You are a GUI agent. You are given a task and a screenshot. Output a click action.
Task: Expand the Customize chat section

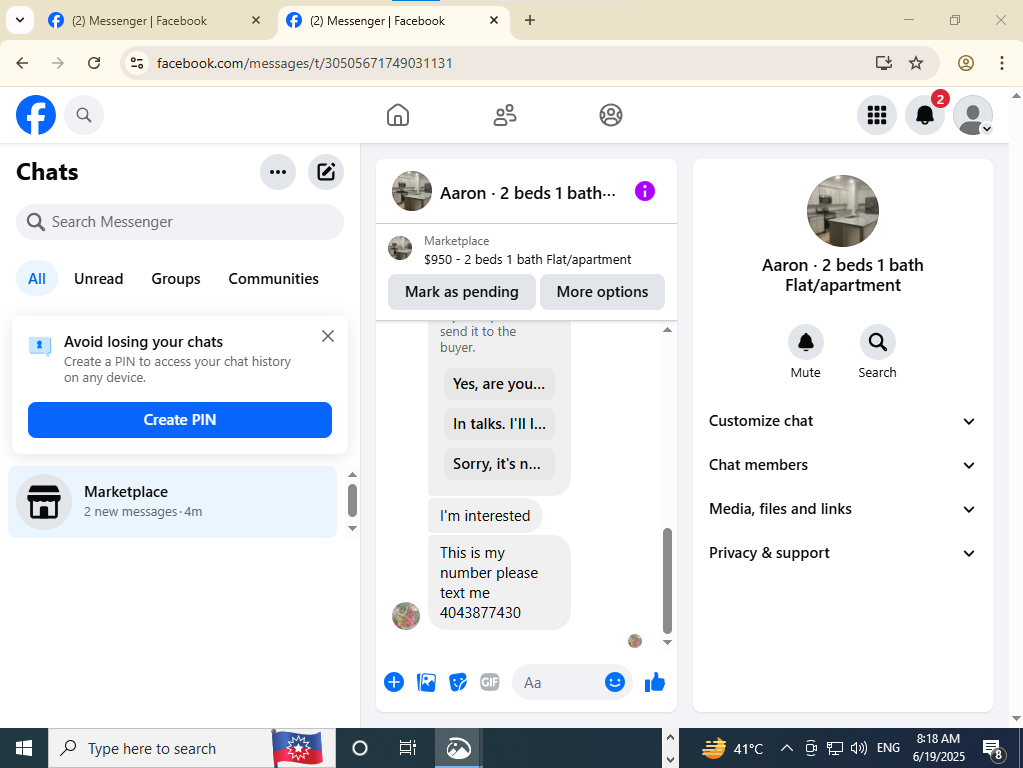click(x=843, y=421)
